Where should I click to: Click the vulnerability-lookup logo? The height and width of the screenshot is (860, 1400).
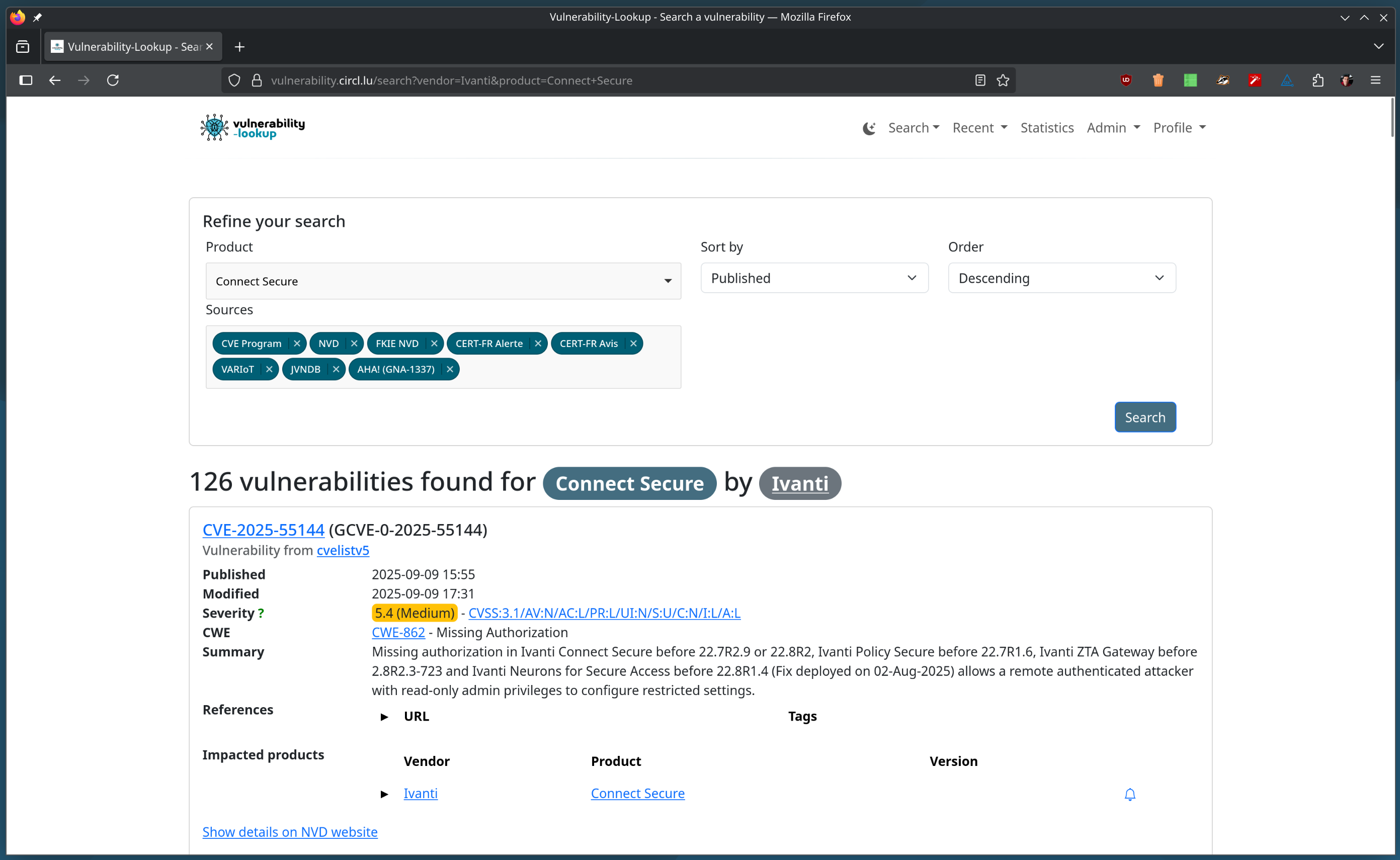point(252,127)
